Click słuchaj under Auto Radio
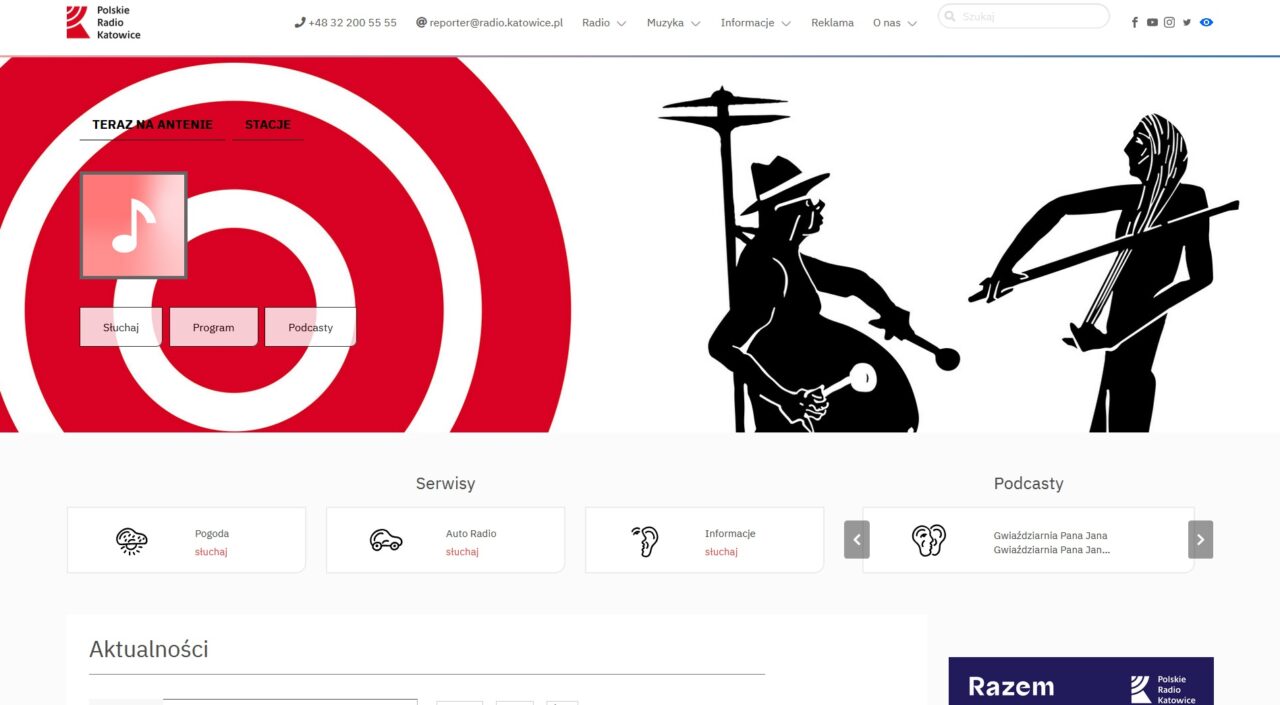Image resolution: width=1280 pixels, height=705 pixels. pyautogui.click(x=462, y=552)
